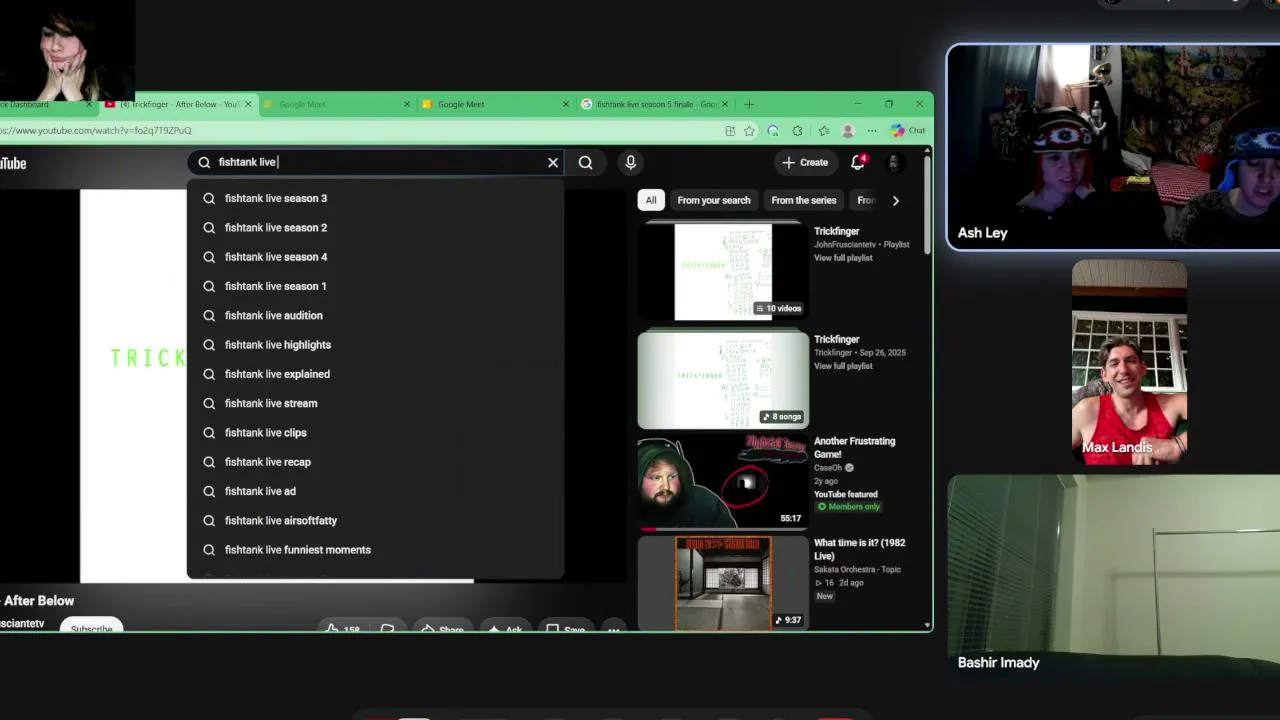1280x720 pixels.
Task: Open YouTube notifications bell
Action: (858, 162)
